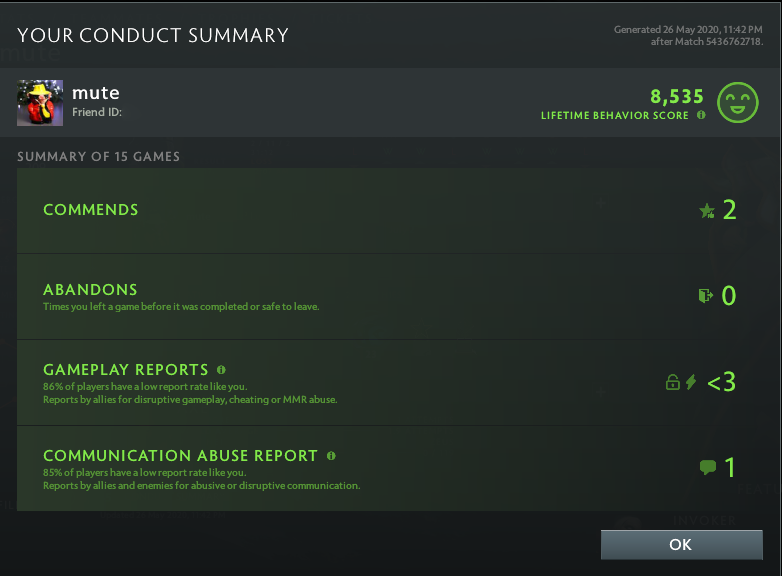Open info icon next to Communication Abuse Report
This screenshot has width=782, height=576.
(x=331, y=455)
